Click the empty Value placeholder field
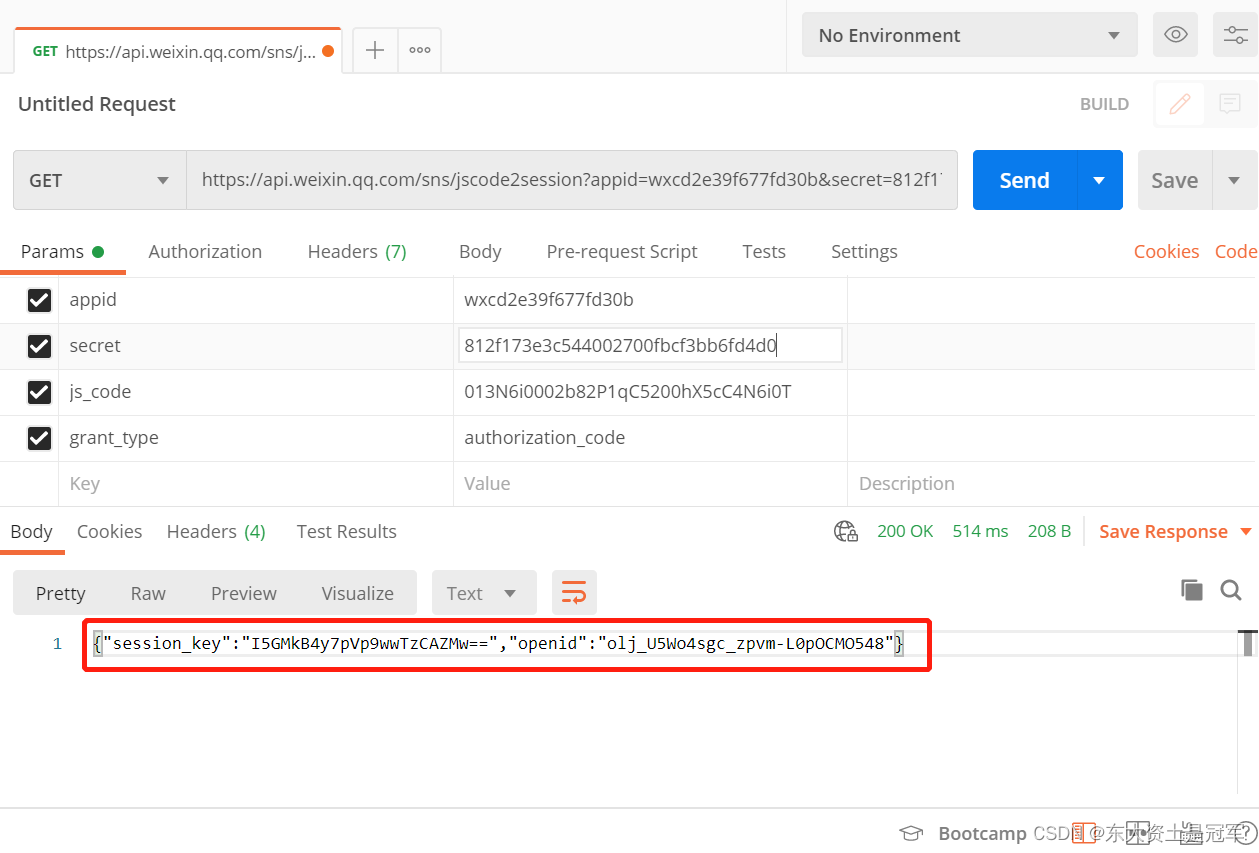 [650, 484]
